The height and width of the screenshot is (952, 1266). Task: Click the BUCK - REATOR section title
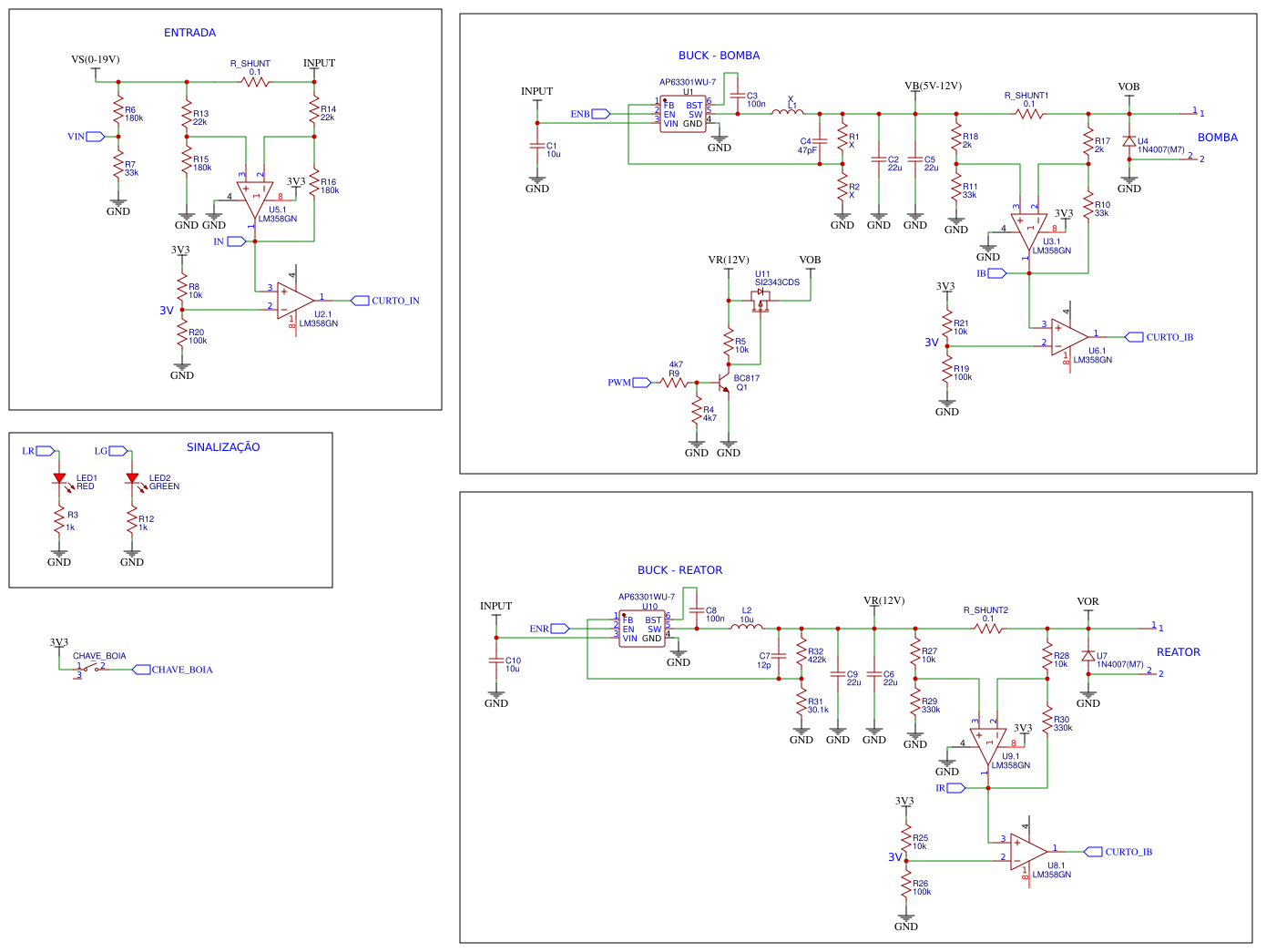click(x=679, y=570)
